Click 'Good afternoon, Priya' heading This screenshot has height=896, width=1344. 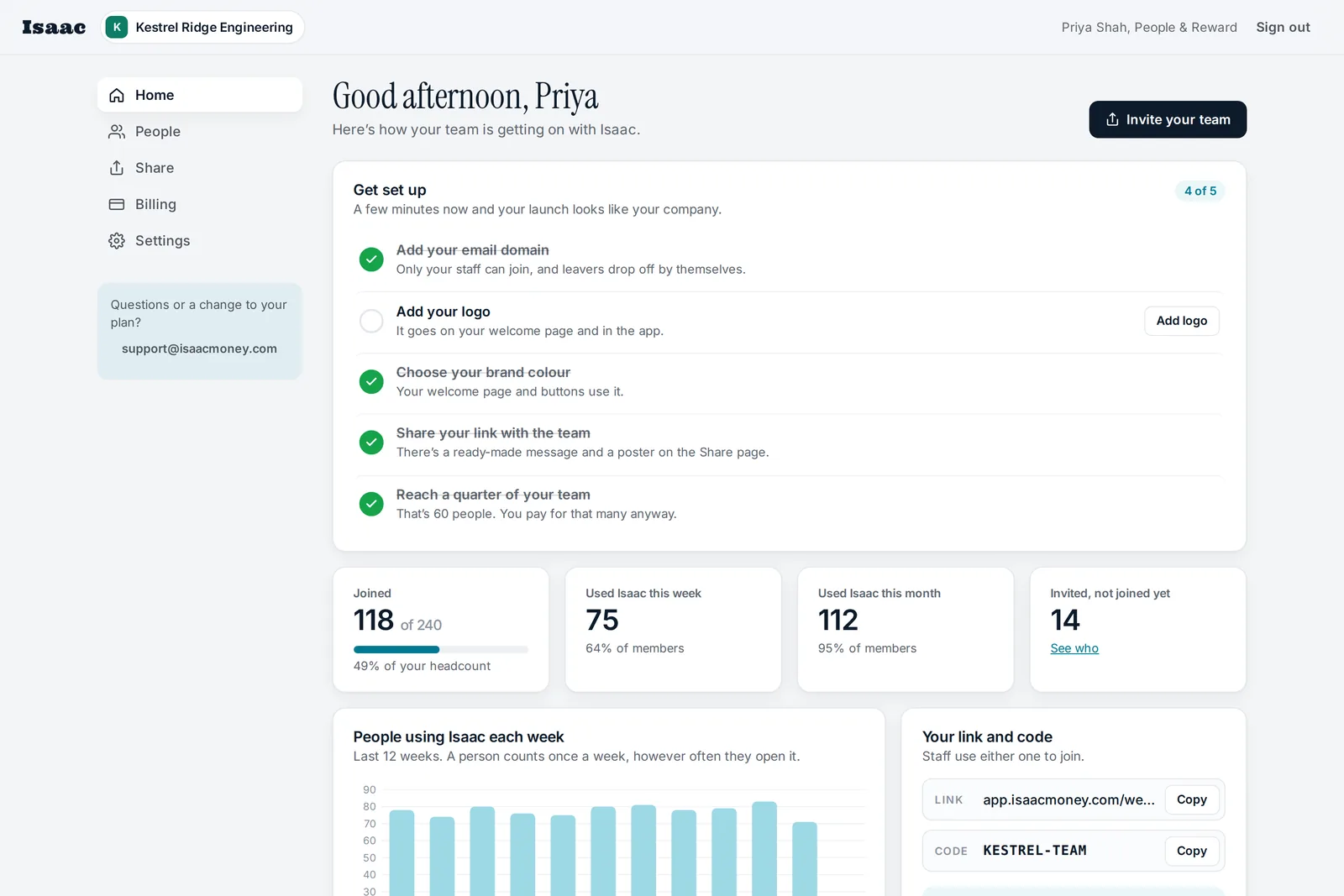pyautogui.click(x=465, y=97)
